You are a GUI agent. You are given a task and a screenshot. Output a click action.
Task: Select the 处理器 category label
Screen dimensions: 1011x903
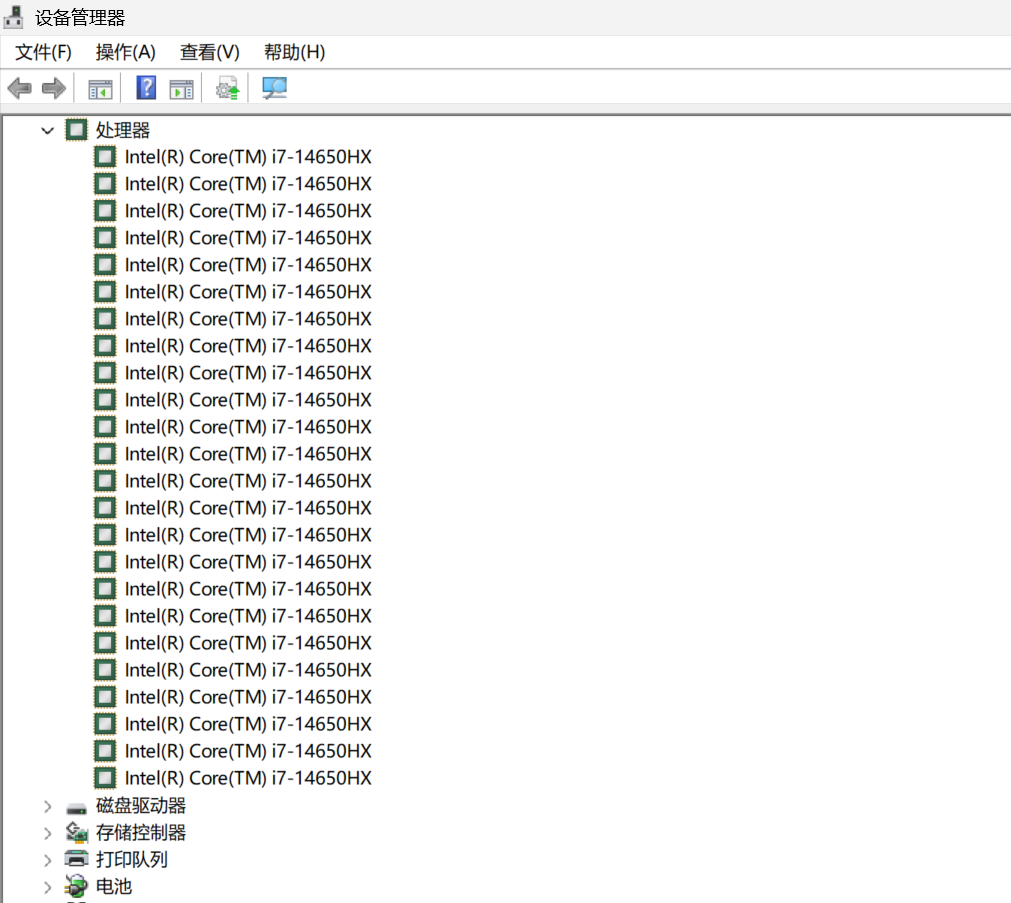click(123, 130)
